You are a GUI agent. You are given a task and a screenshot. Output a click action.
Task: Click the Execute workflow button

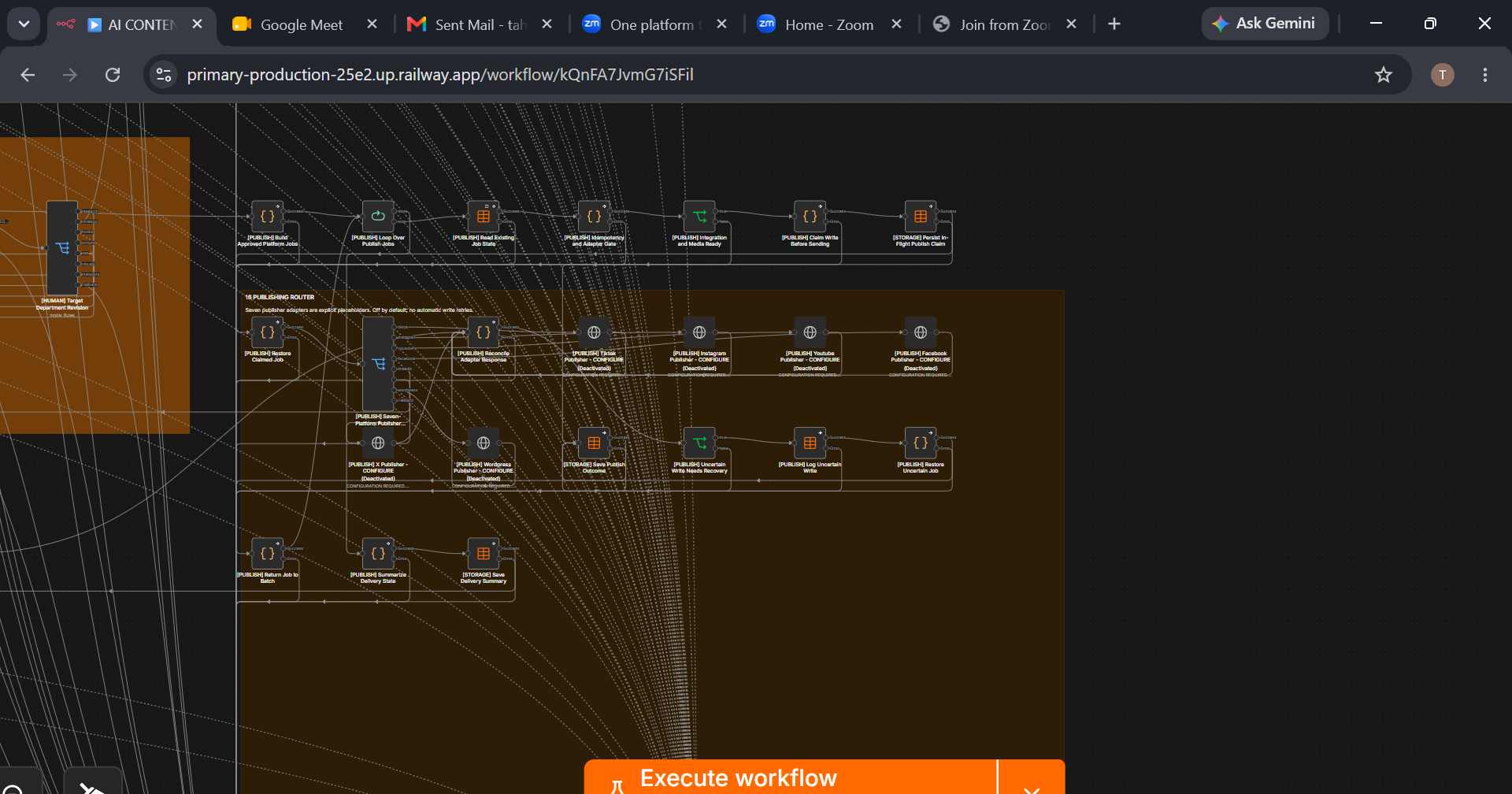[x=791, y=778]
